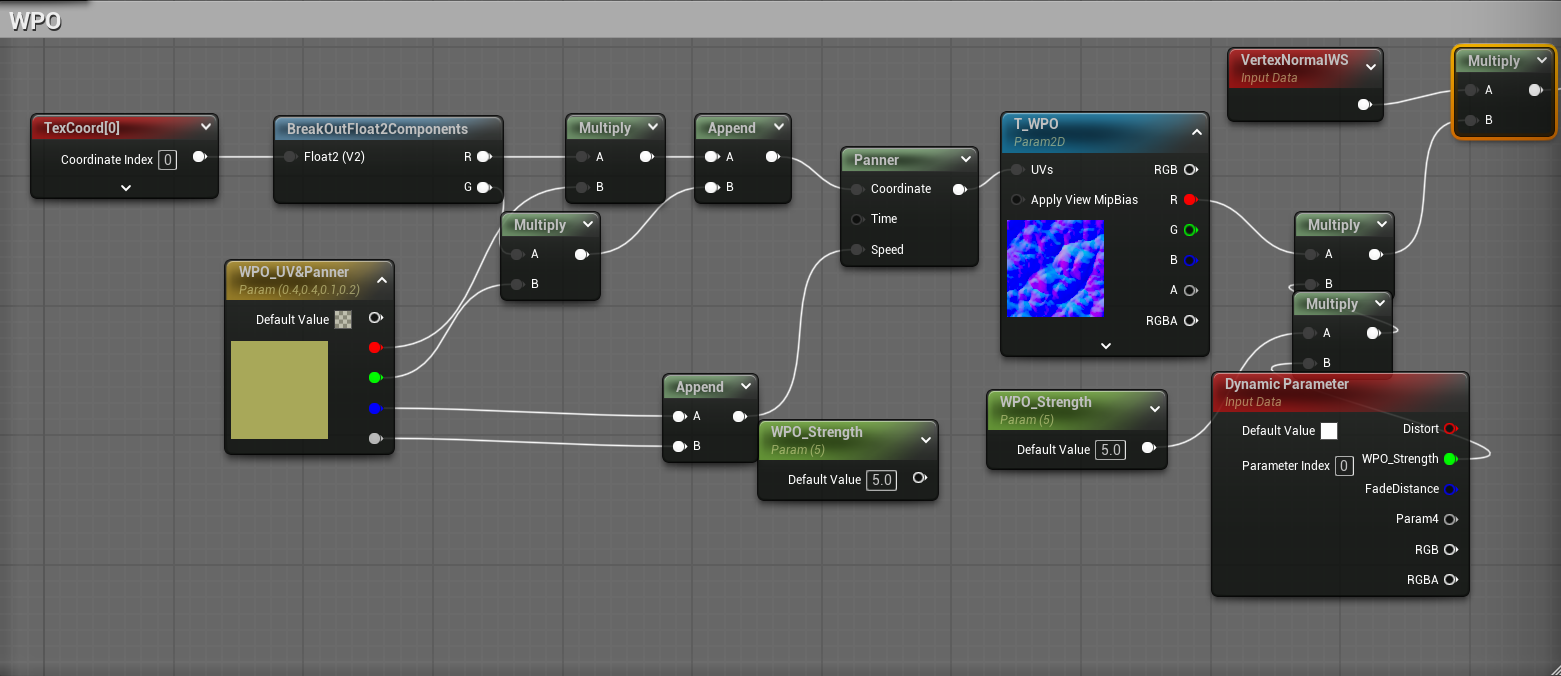Click the Coordinate Index field on TexCoord[0]

click(x=167, y=159)
